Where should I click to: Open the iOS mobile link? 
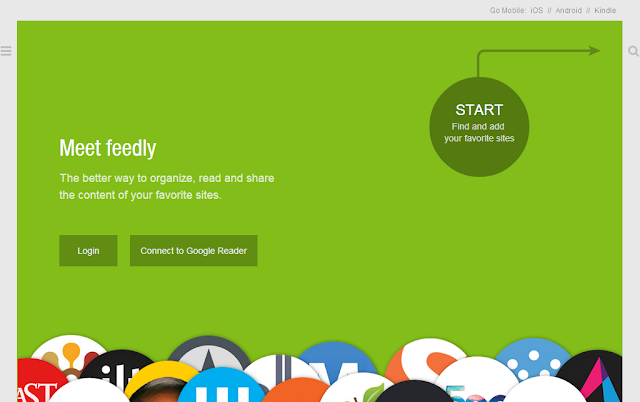tap(536, 11)
